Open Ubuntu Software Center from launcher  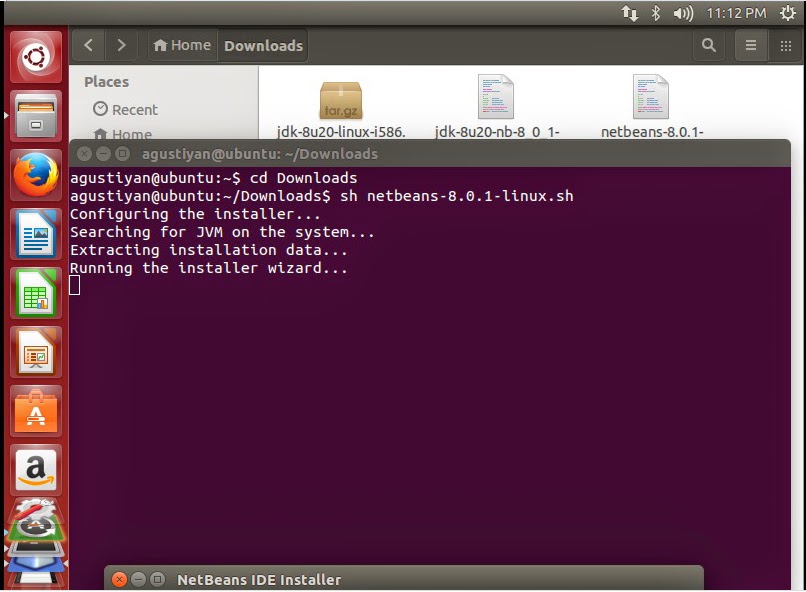pyautogui.click(x=35, y=412)
